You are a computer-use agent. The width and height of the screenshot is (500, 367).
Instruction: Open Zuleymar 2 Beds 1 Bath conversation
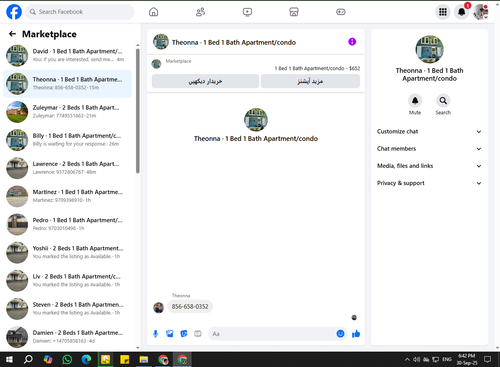pos(67,112)
